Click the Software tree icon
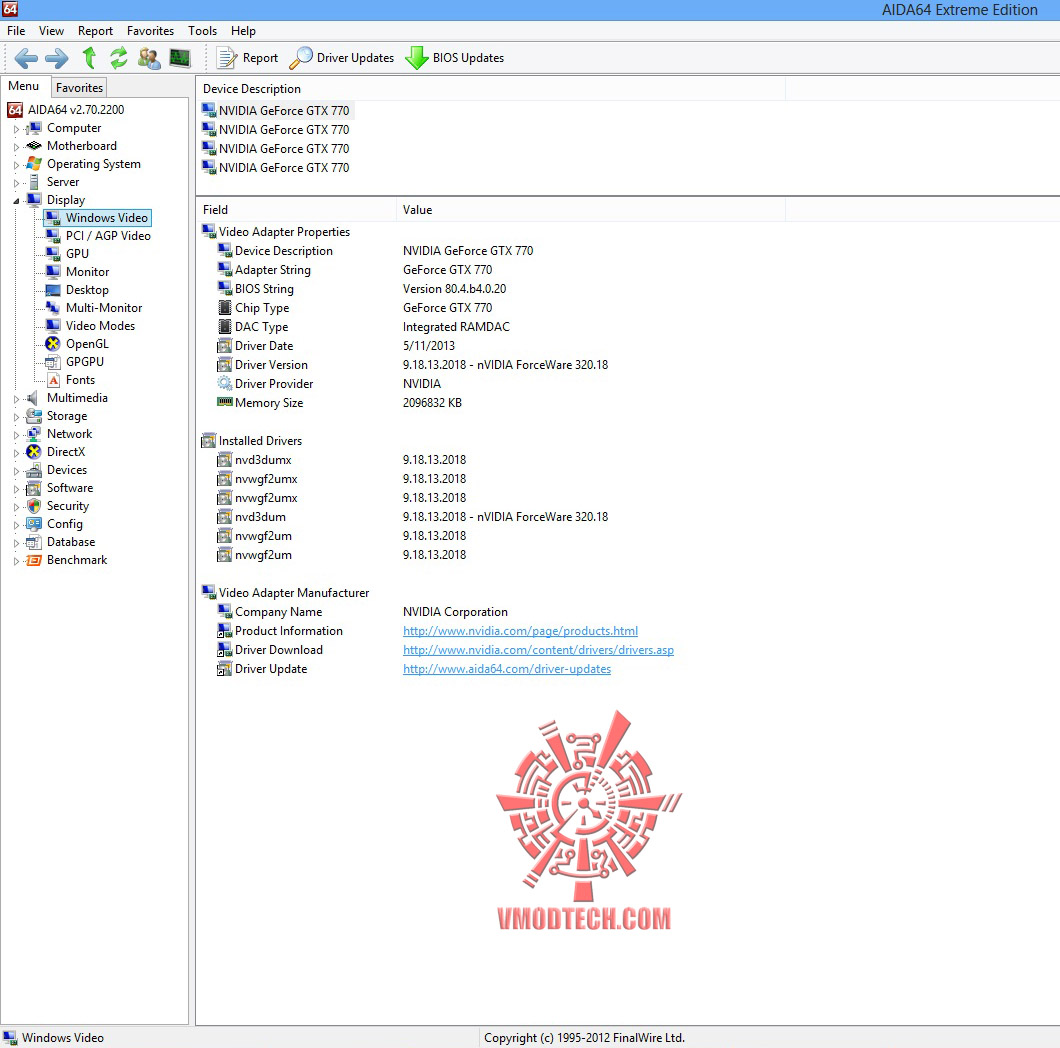This screenshot has width=1060, height=1048. tap(34, 488)
